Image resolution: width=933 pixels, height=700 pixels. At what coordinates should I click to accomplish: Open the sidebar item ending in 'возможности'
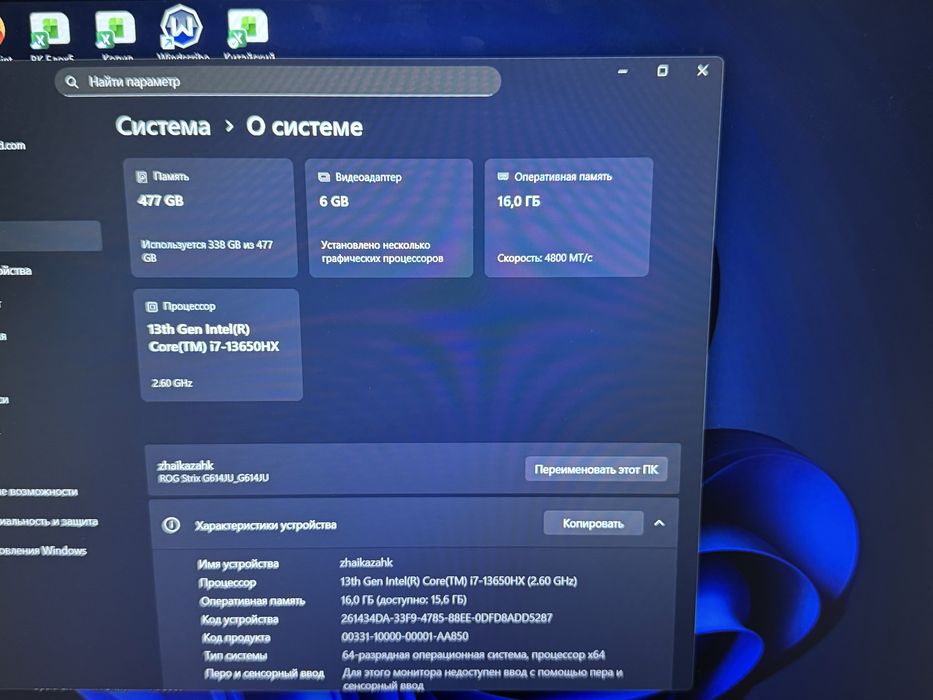(39, 492)
